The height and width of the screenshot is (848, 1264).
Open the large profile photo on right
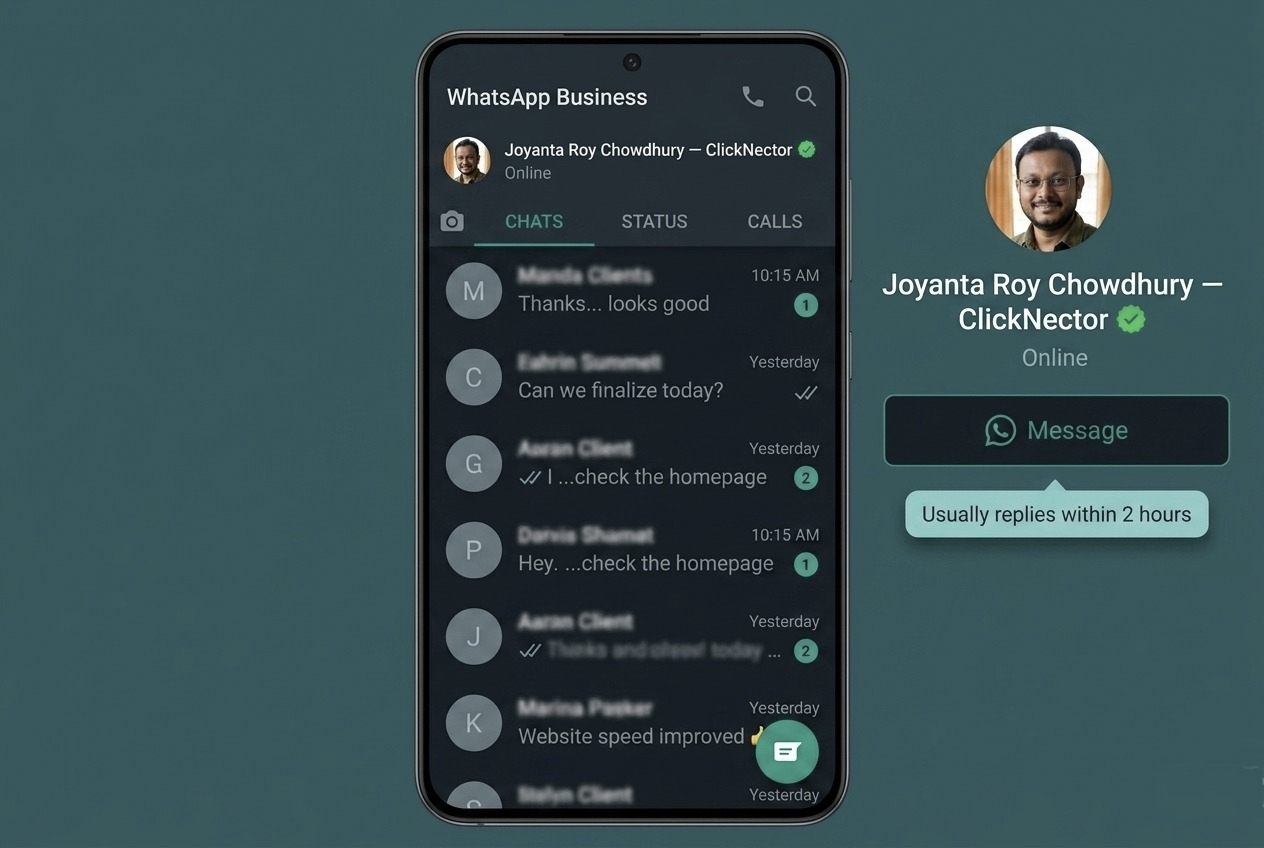tap(1048, 189)
